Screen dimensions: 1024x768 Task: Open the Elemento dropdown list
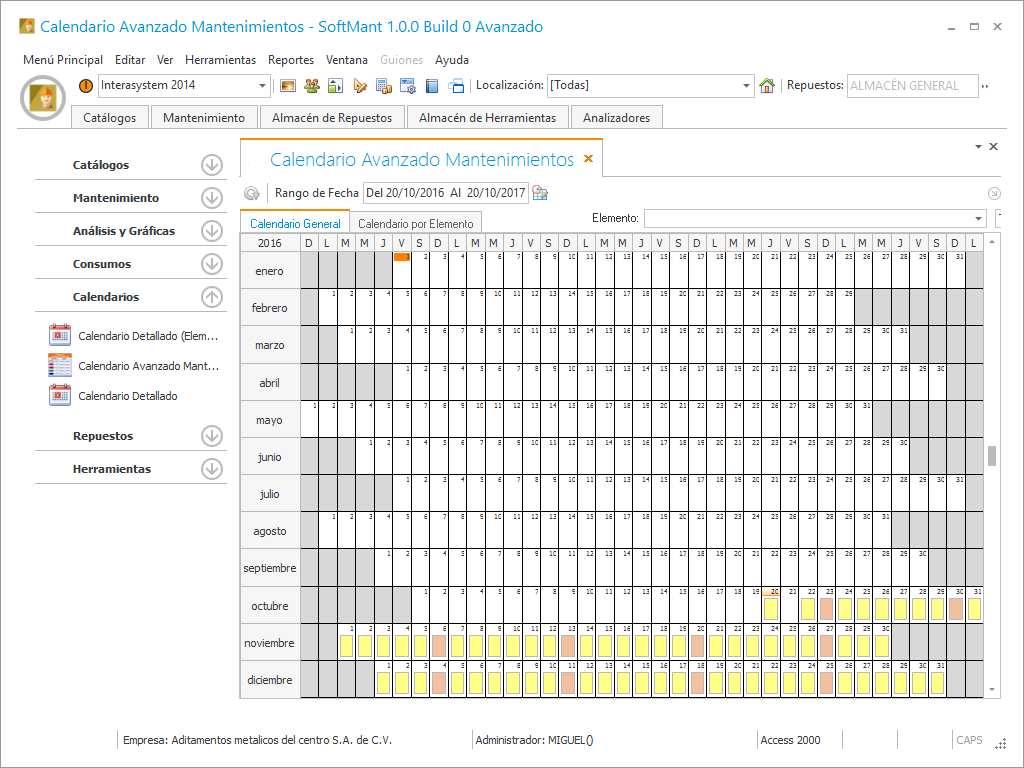(x=978, y=218)
